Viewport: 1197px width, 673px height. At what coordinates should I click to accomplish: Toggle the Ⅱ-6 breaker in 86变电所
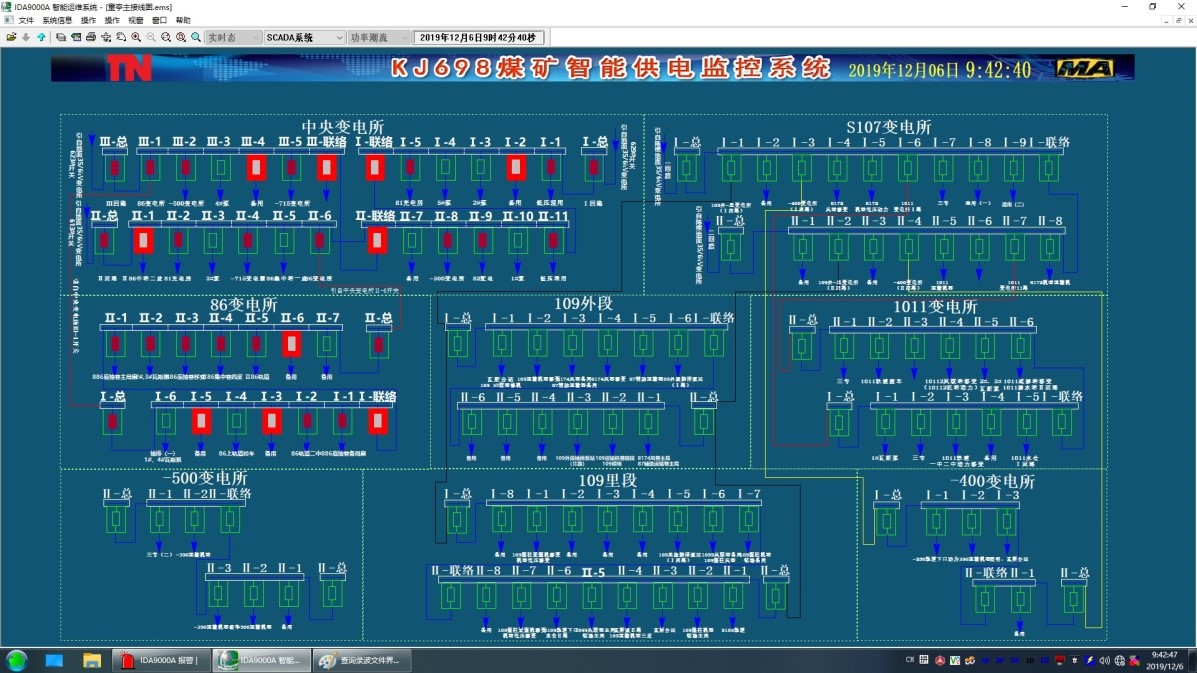[x=291, y=344]
